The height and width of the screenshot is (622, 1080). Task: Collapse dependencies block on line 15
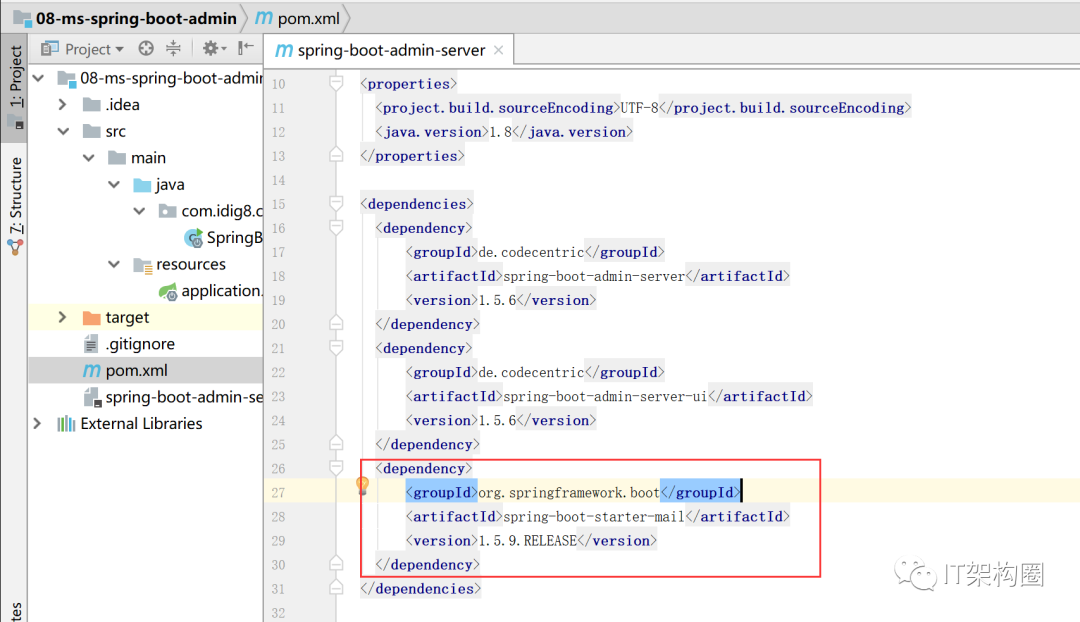(336, 204)
